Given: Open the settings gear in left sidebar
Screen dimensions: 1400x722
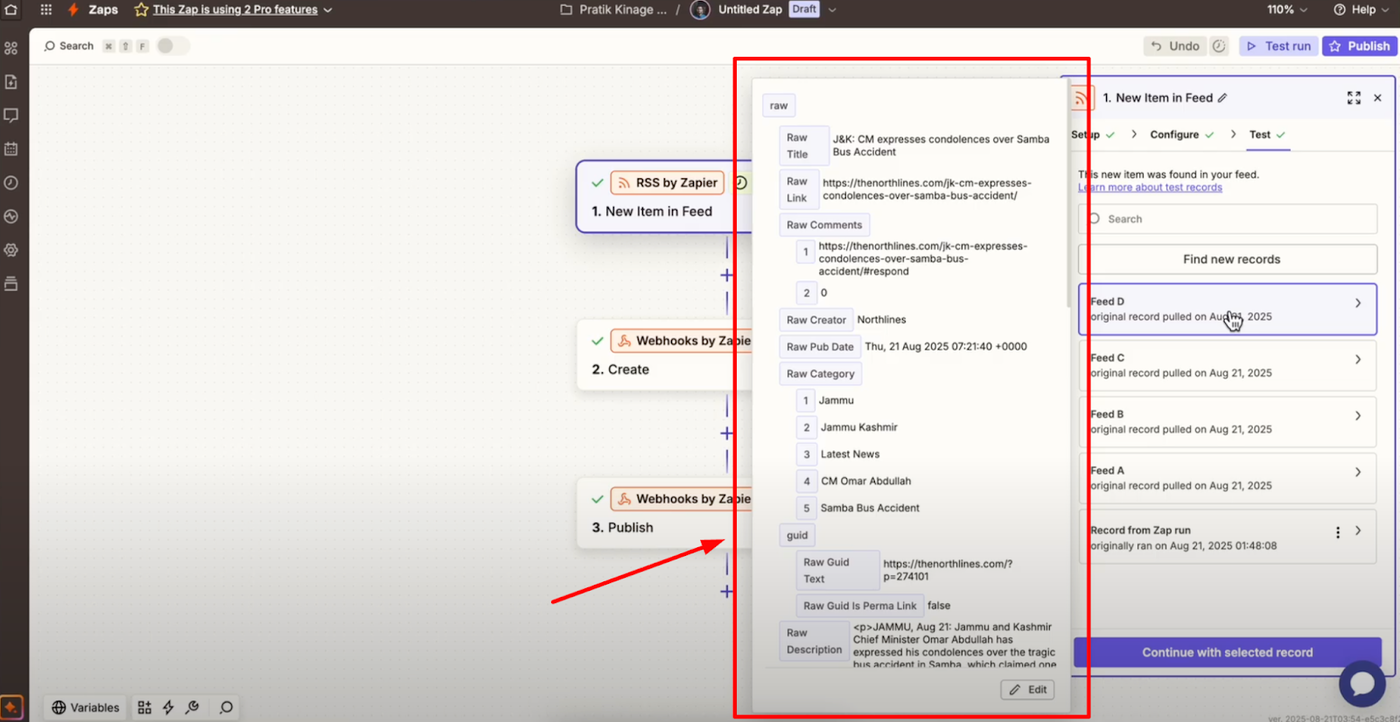Looking at the screenshot, I should (x=11, y=250).
